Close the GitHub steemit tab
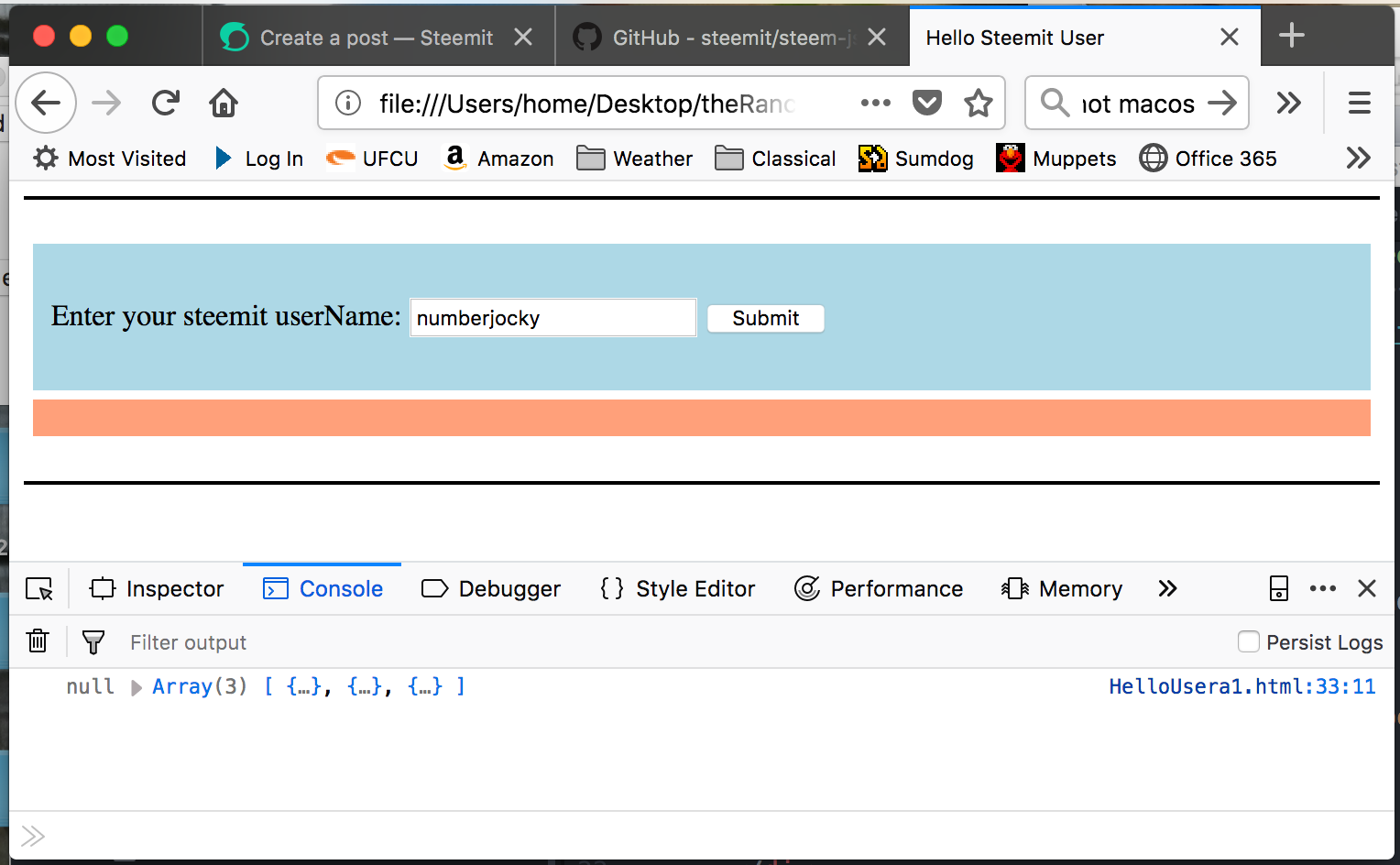 tap(877, 37)
